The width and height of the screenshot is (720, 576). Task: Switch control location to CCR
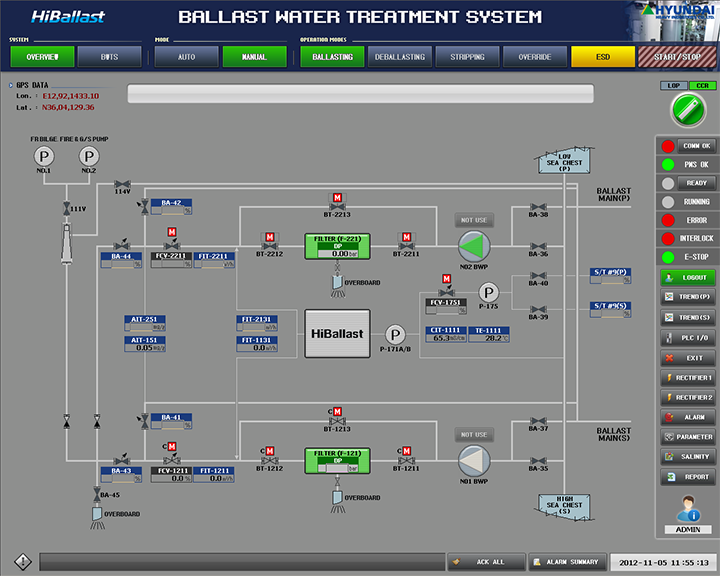[703, 85]
